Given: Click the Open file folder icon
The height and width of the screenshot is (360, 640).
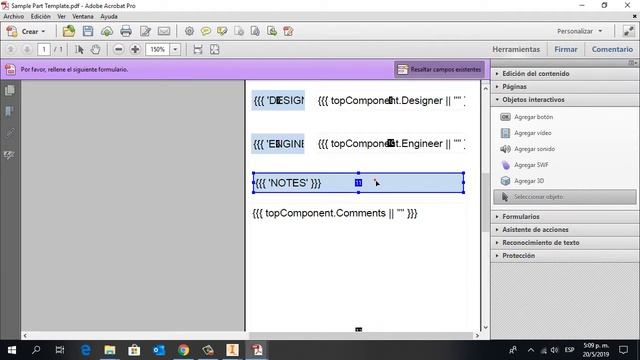Looking at the screenshot, I should coord(69,31).
